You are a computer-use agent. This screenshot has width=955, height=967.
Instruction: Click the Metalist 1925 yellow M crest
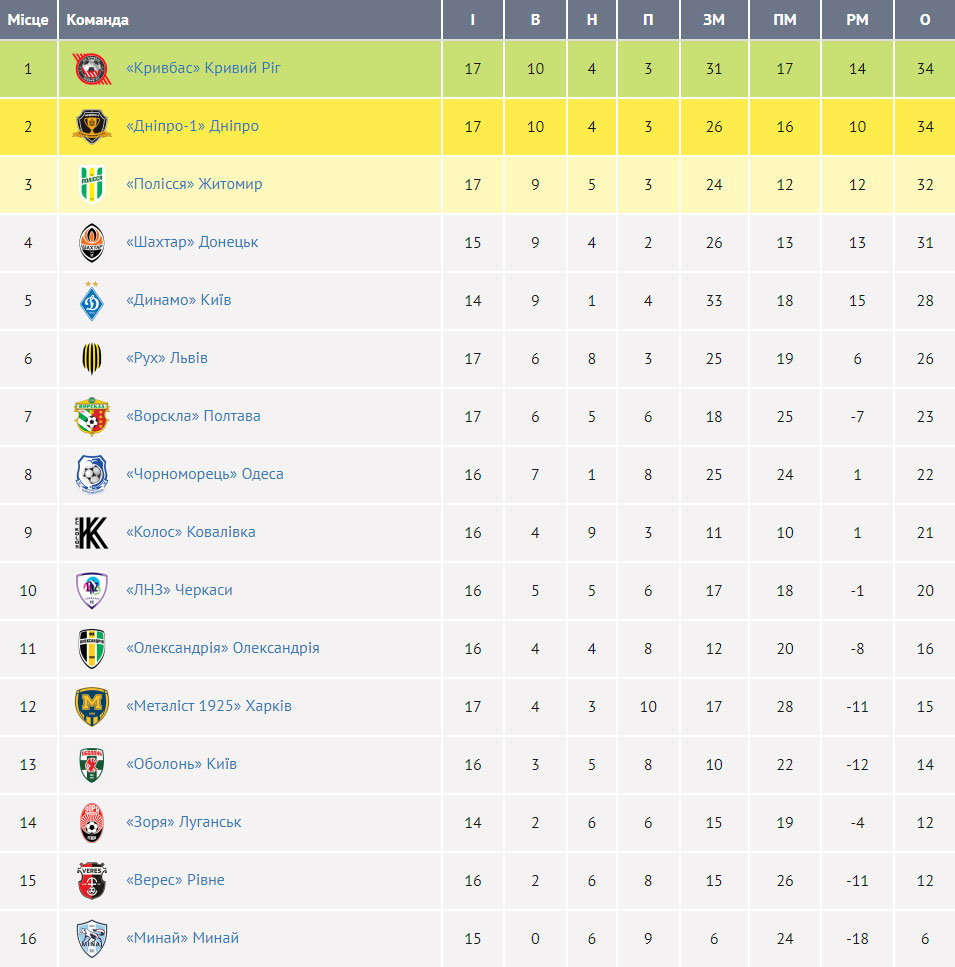tap(92, 706)
